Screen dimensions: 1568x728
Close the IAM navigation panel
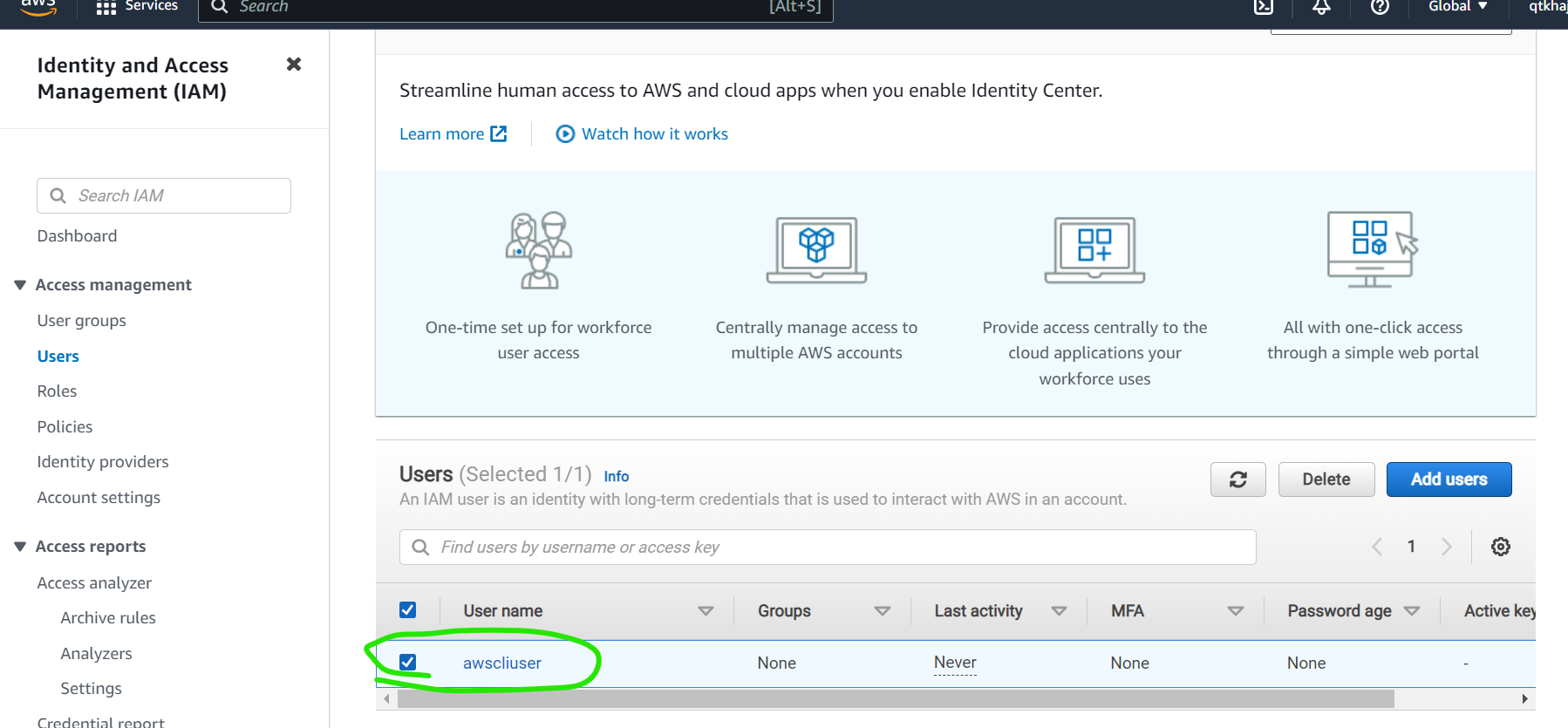tap(294, 64)
